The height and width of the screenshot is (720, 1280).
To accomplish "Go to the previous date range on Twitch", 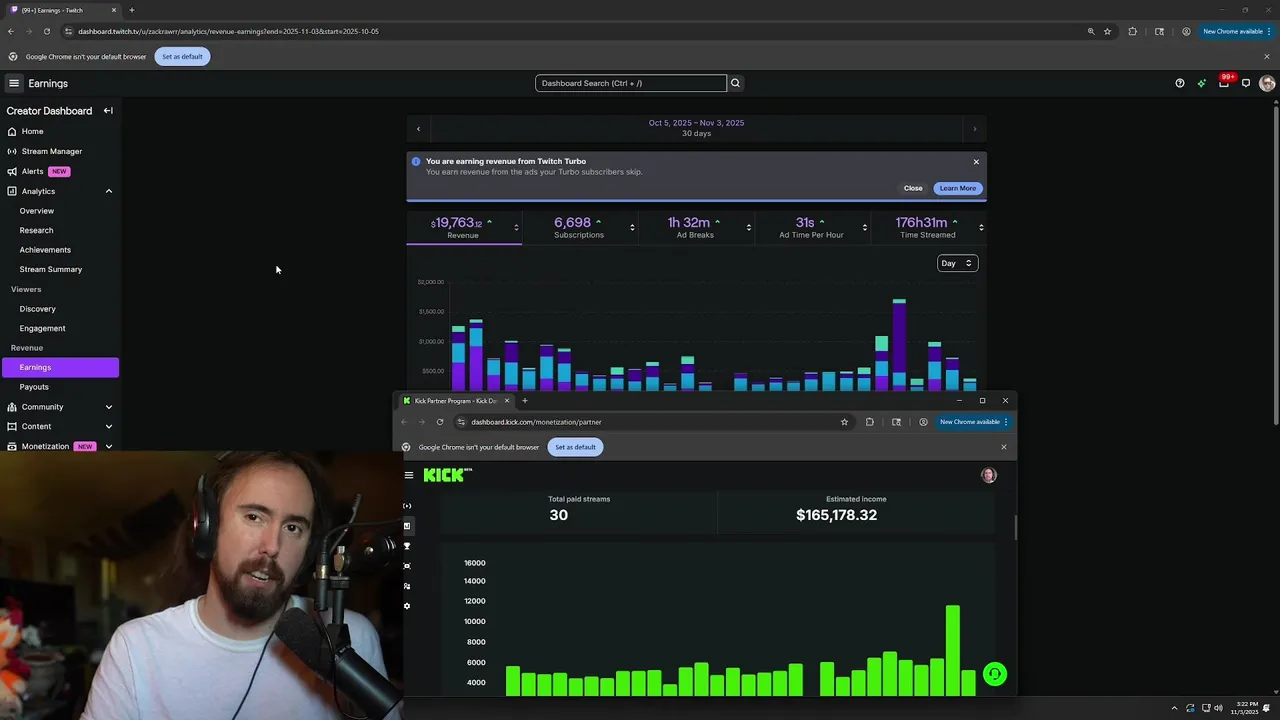I will pyautogui.click(x=418, y=128).
